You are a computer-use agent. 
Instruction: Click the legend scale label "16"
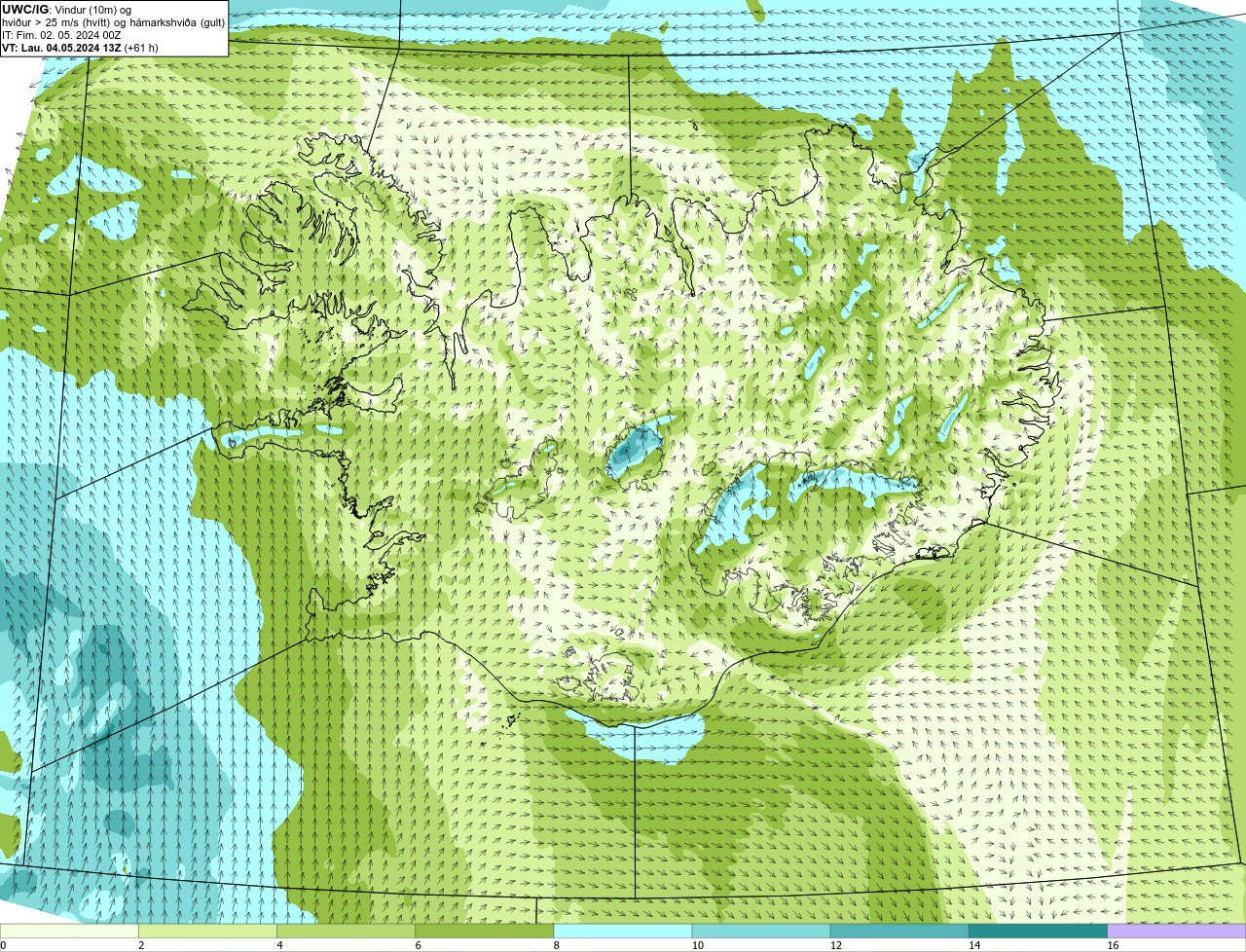pyautogui.click(x=1113, y=945)
